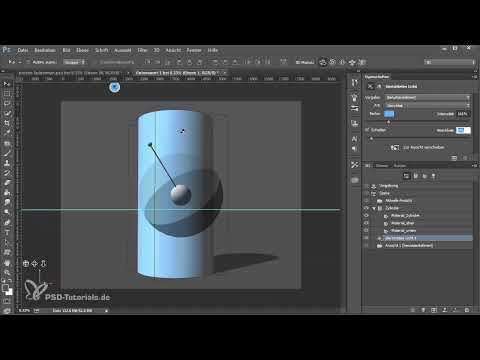This screenshot has height=360, width=480.
Task: Select the Szene entry in 3D panel
Action: pyautogui.click(x=384, y=193)
